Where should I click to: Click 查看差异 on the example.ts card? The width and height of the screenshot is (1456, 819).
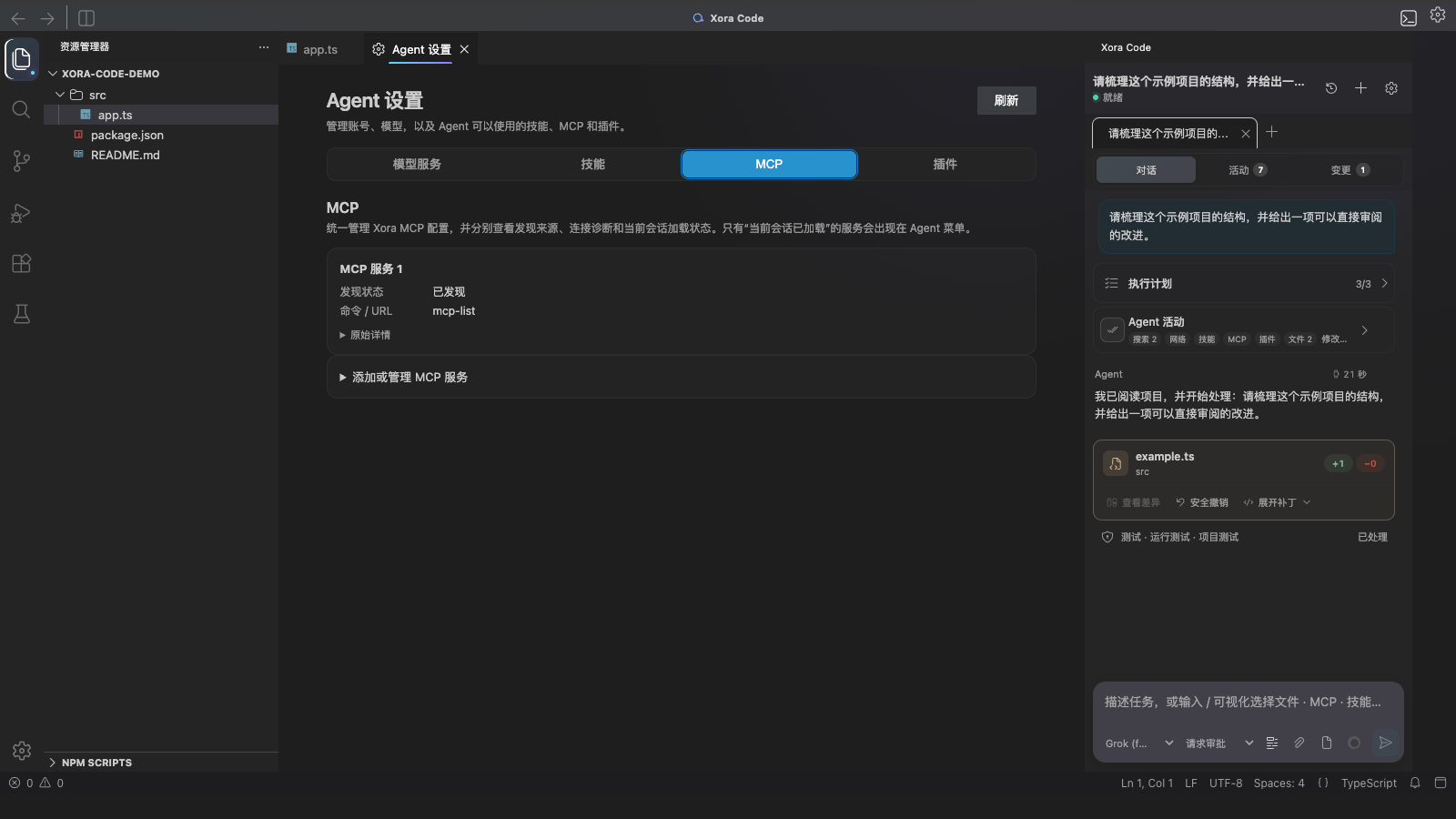click(x=1133, y=502)
